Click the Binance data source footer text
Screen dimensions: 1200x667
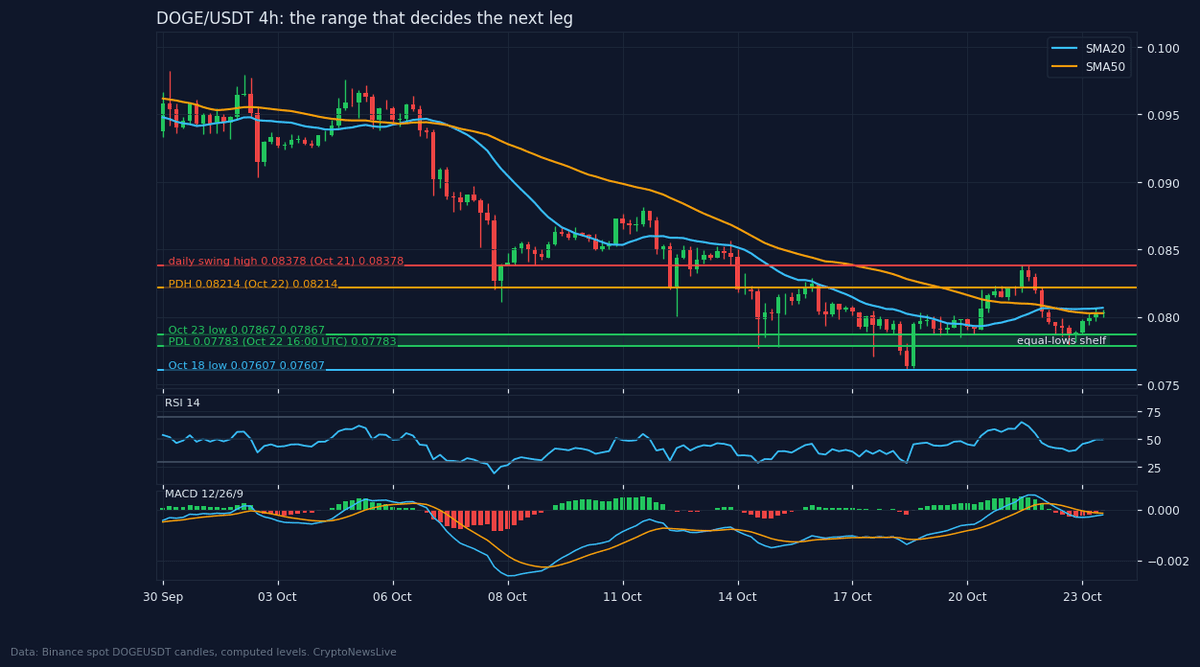click(x=203, y=652)
